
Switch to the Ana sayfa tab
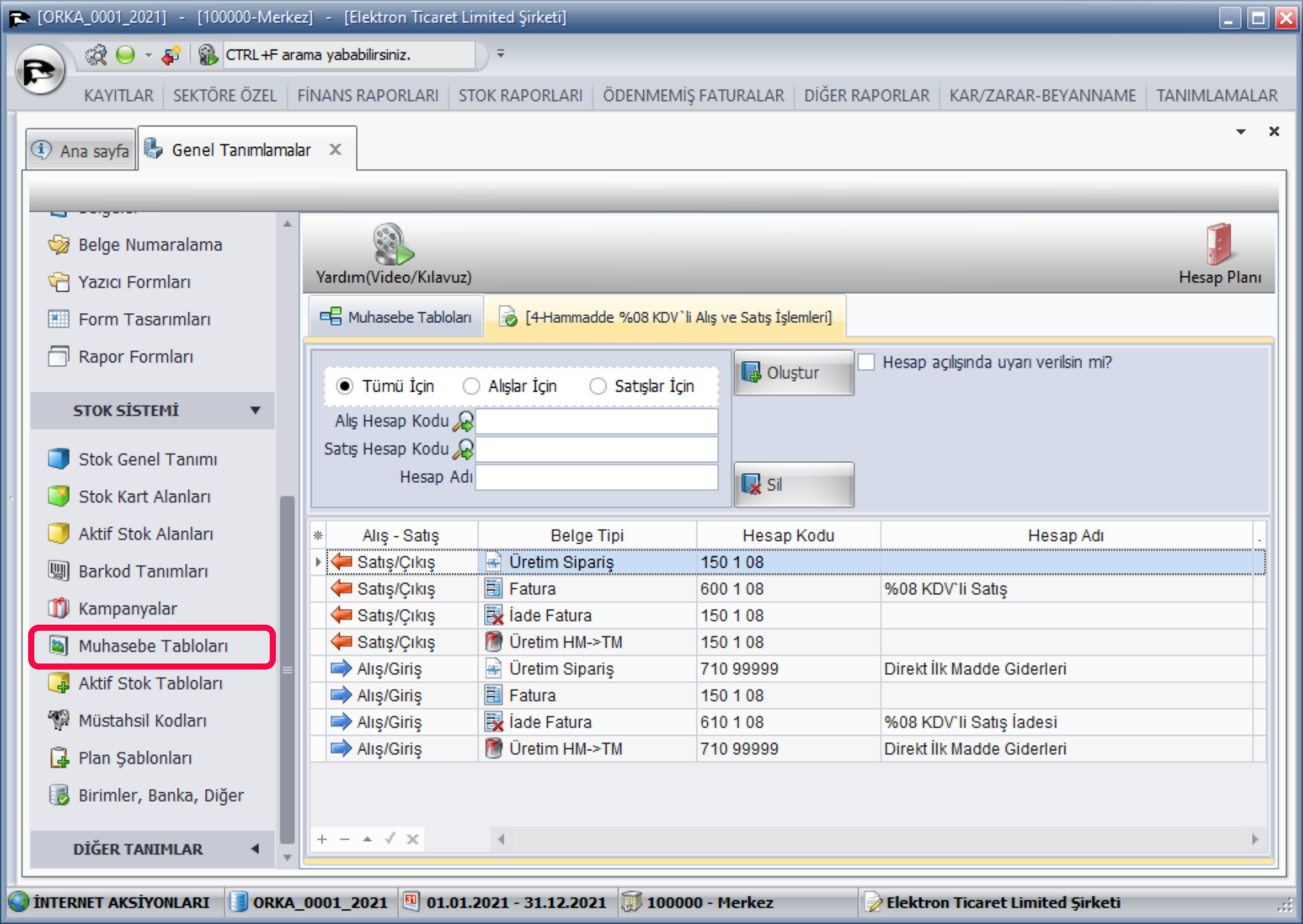coord(82,150)
